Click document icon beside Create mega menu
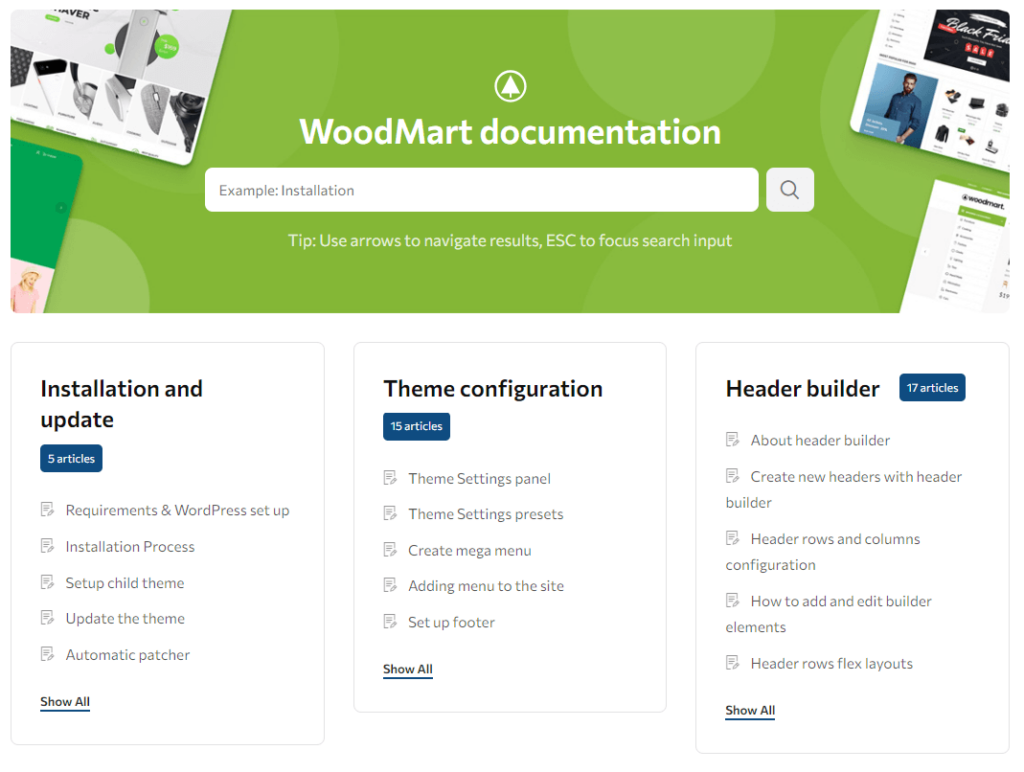Screen dimensions: 1024x772 click(390, 550)
